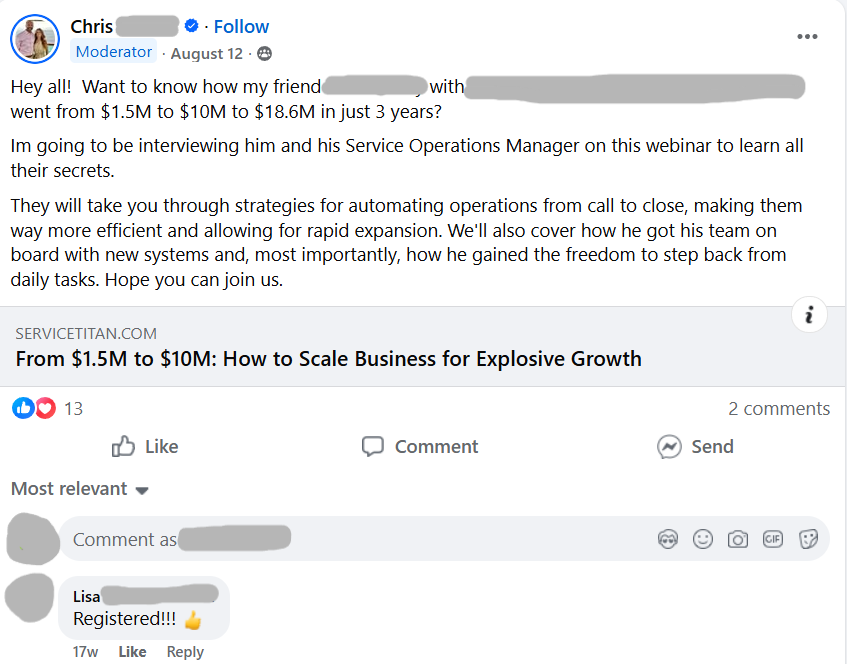Open the three-dots post options menu

pos(807,37)
